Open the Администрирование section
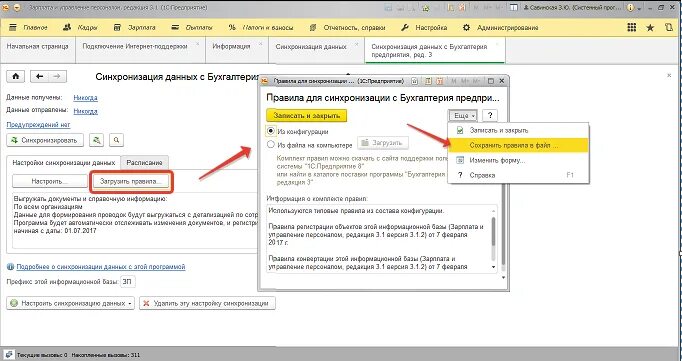The image size is (682, 361). click(500, 27)
